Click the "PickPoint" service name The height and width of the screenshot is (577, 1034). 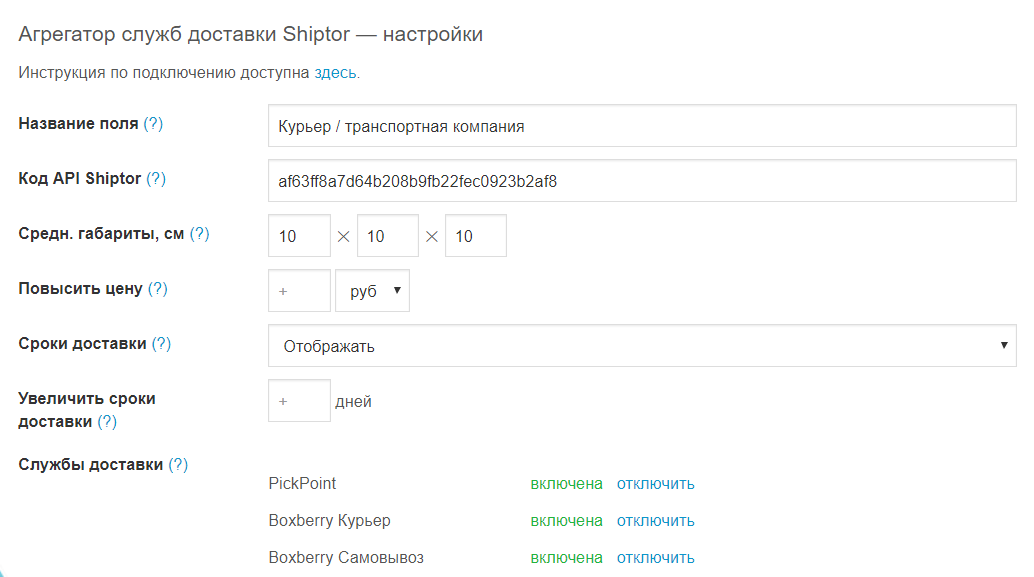tap(302, 483)
